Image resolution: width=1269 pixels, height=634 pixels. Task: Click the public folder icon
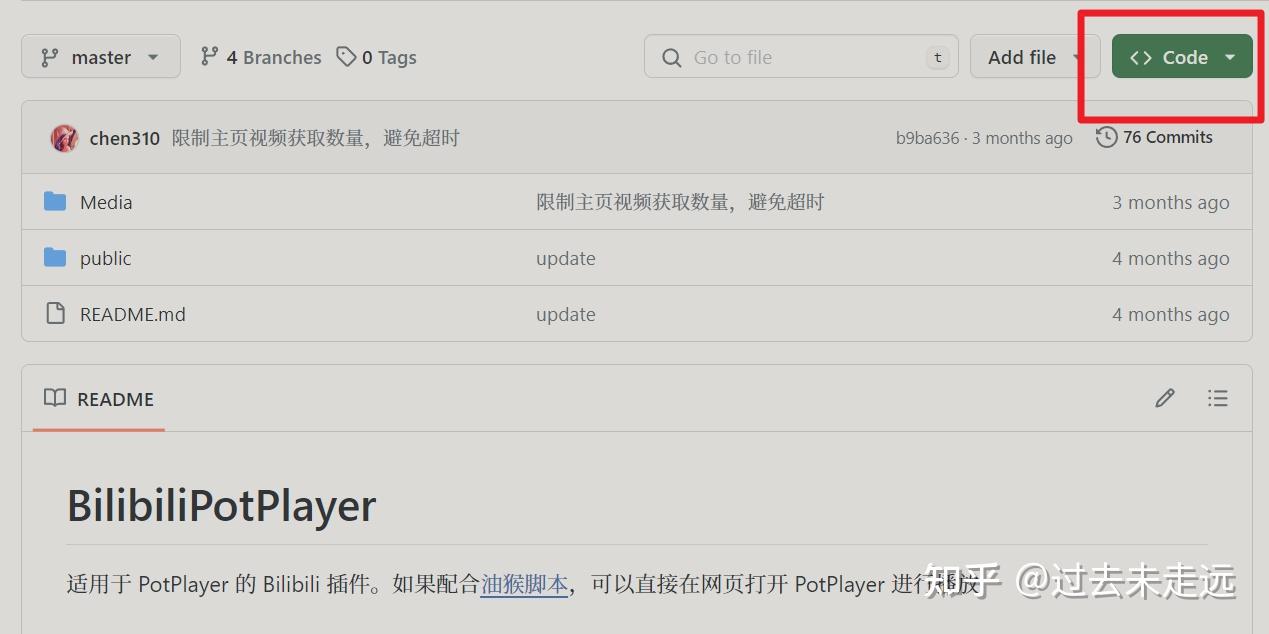(x=56, y=258)
